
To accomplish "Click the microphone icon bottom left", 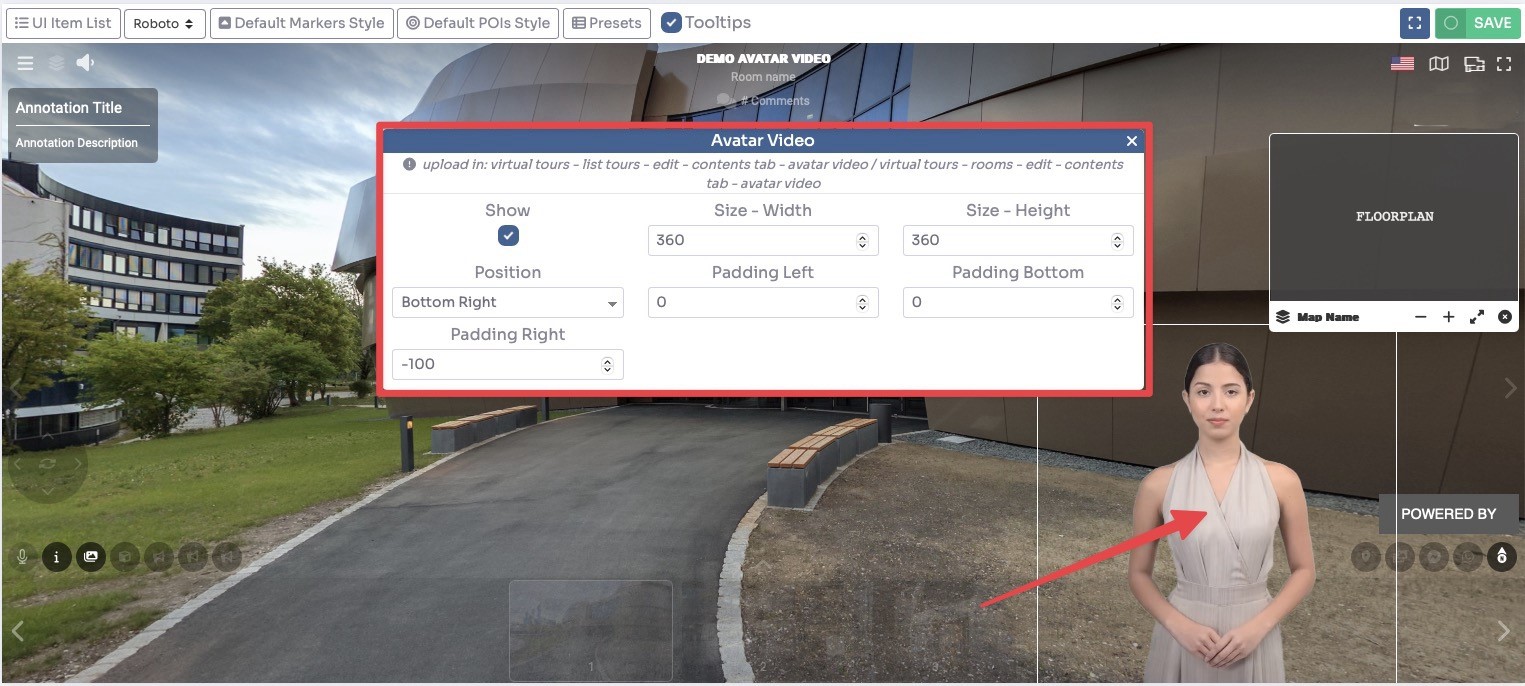I will 22,556.
